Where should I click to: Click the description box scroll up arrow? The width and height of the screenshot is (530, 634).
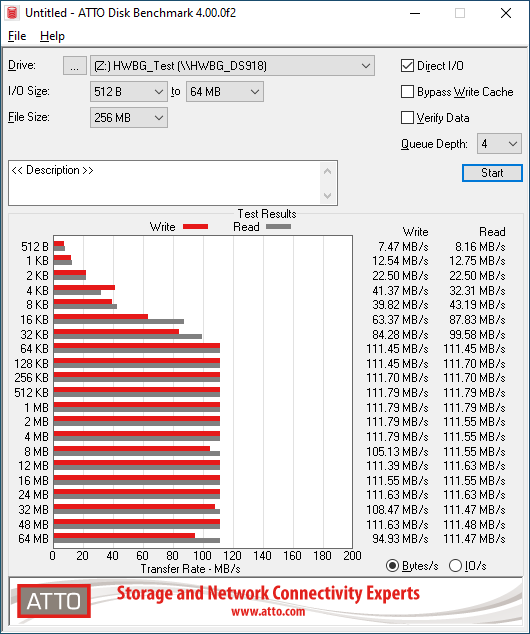click(x=327, y=171)
